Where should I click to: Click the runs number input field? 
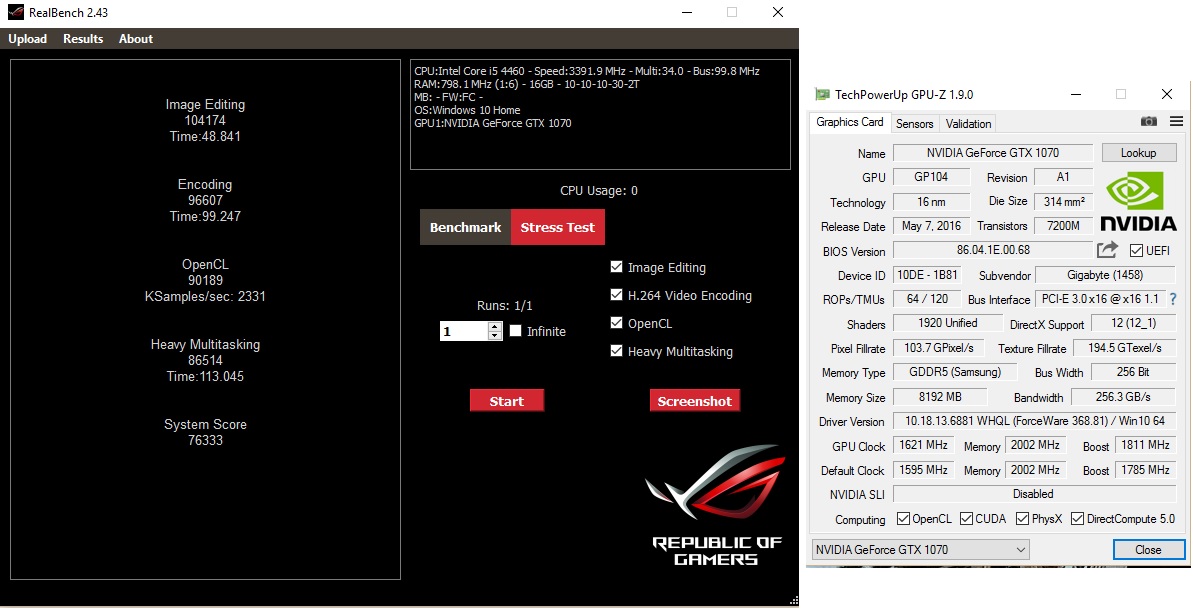[463, 331]
